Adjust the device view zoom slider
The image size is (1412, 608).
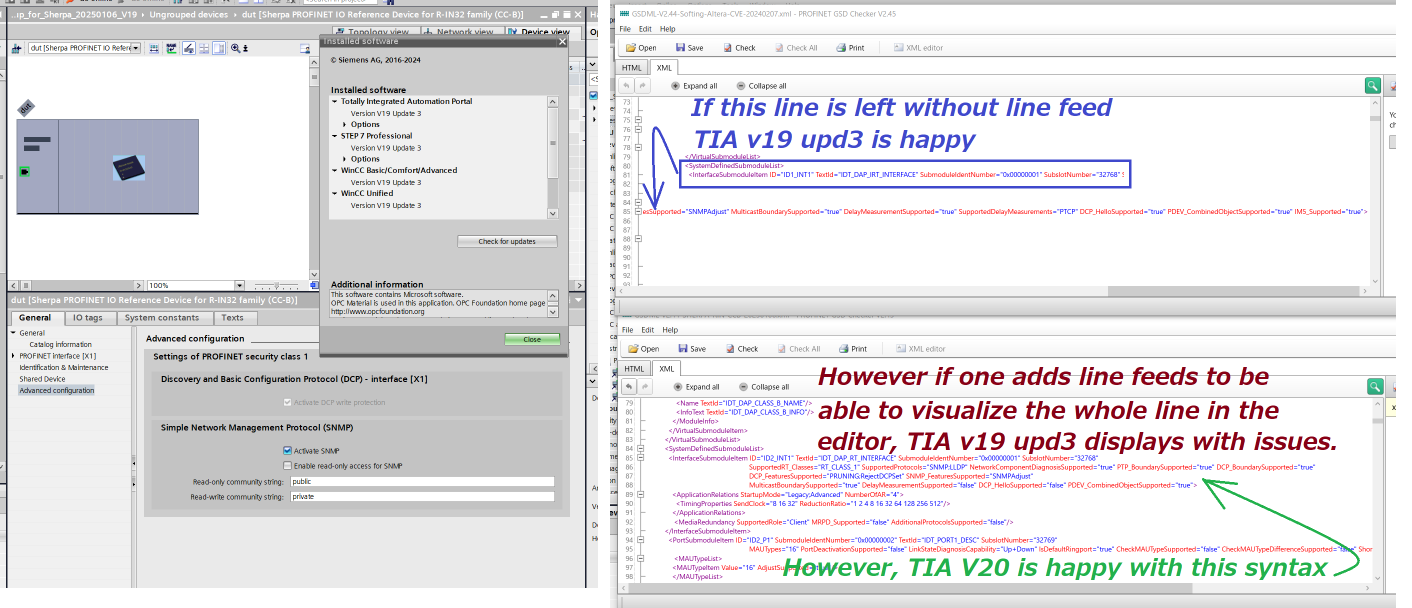[x=275, y=286]
